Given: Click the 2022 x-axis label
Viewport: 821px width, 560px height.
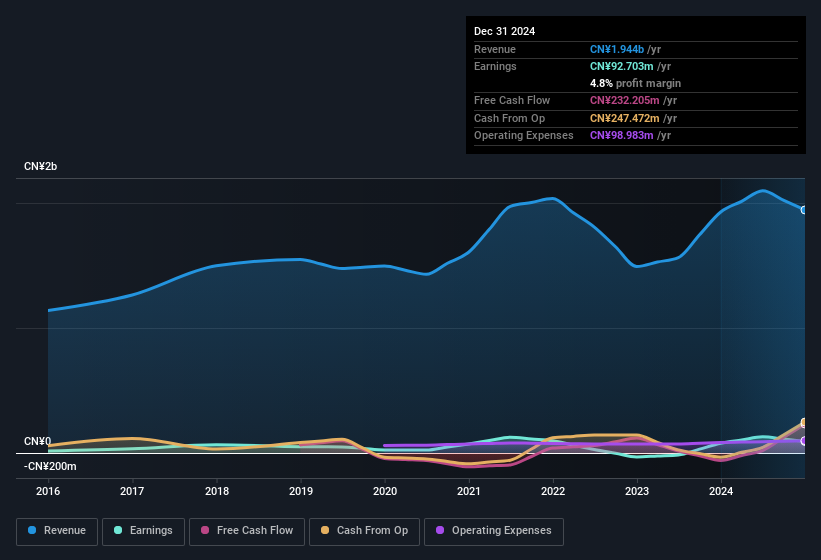Looking at the screenshot, I should pos(553,491).
